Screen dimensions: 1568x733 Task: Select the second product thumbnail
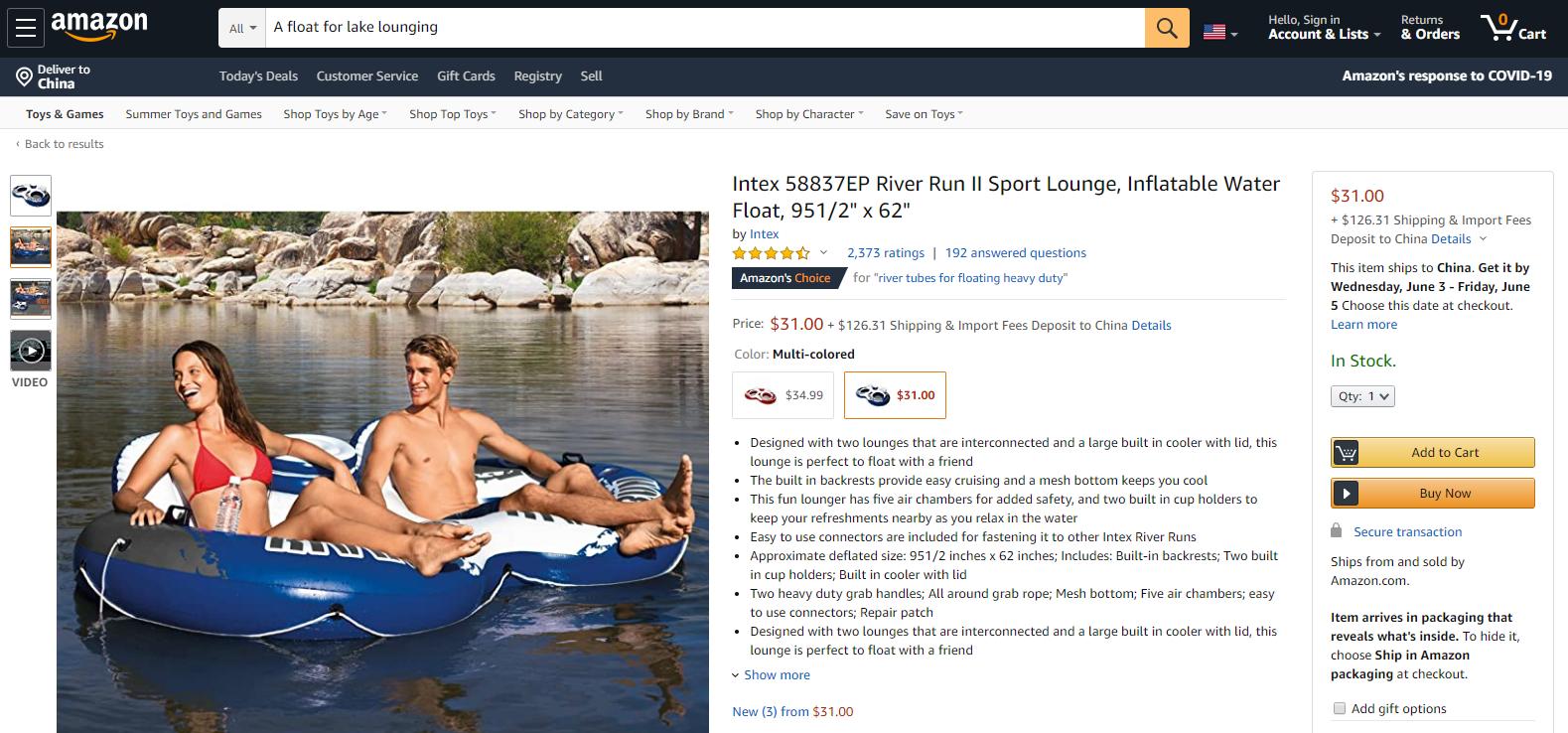31,246
